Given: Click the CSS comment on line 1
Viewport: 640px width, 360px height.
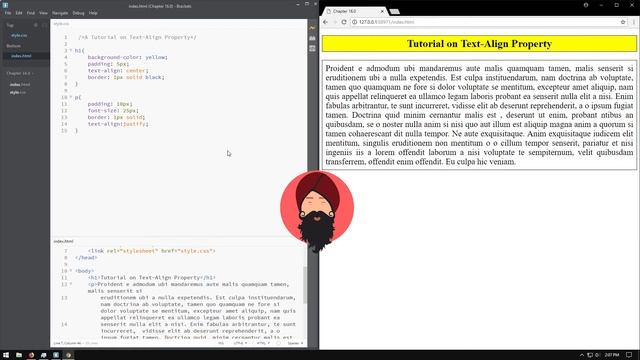Looking at the screenshot, I should coord(137,37).
